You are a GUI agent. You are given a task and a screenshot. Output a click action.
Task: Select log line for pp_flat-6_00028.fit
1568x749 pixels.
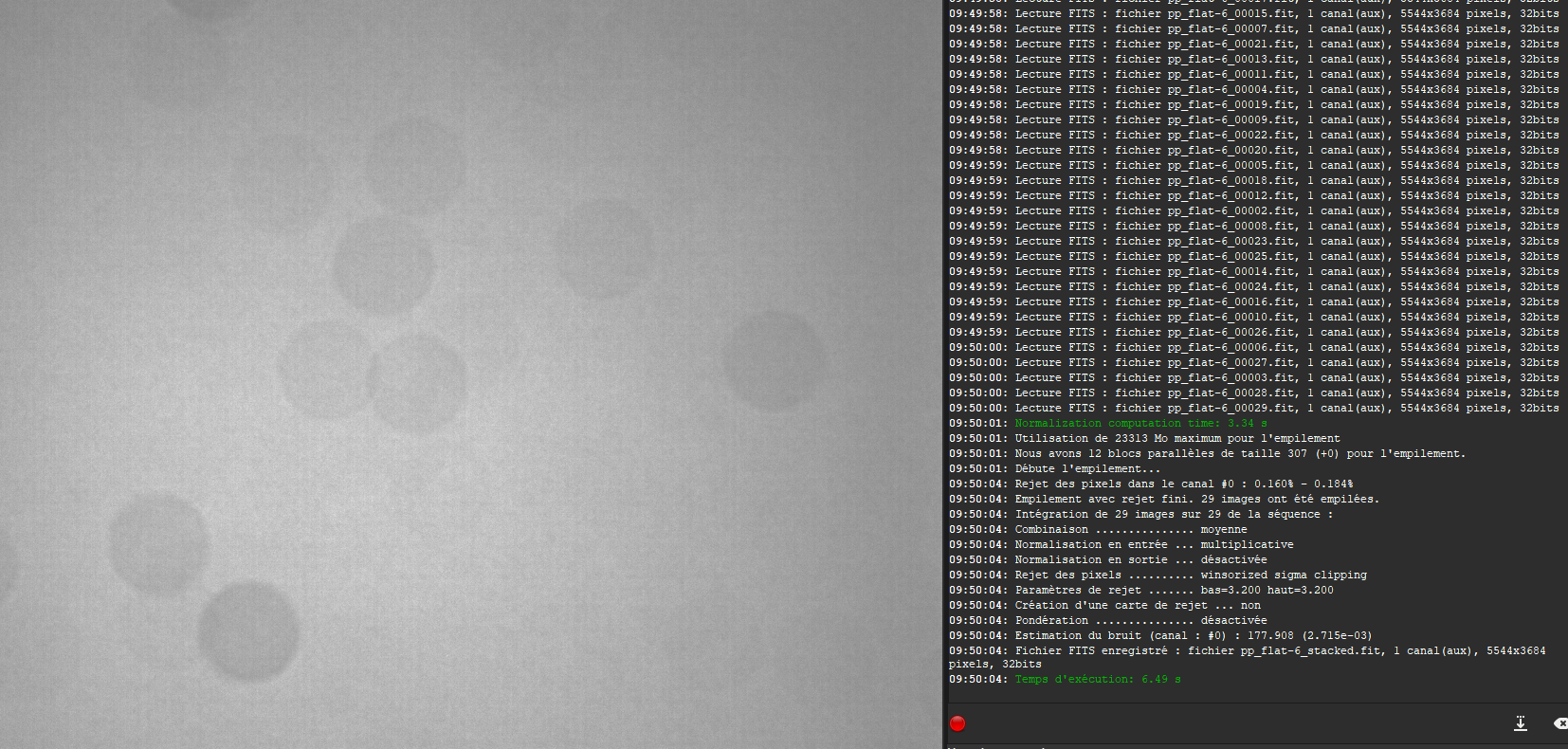click(x=1254, y=393)
